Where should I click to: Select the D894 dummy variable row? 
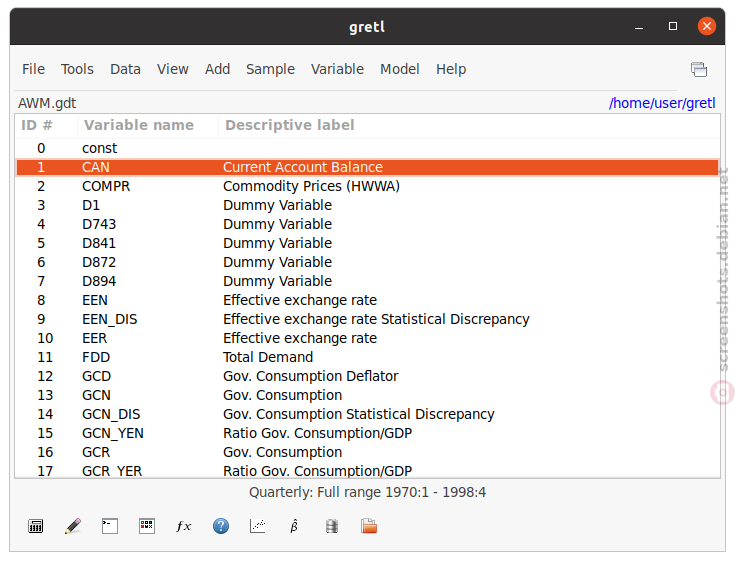(x=368, y=281)
